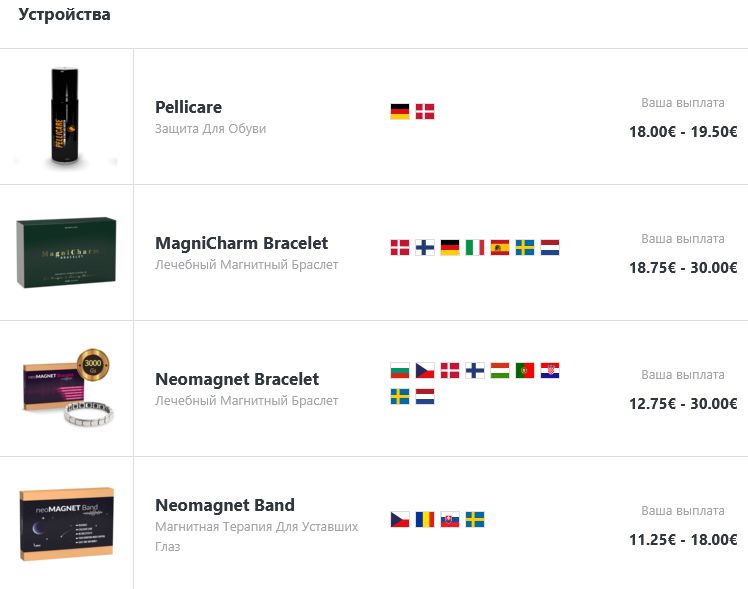Click the Pellicare spray bottle thumbnail
Screen dimensions: 748x589
[x=66, y=116]
